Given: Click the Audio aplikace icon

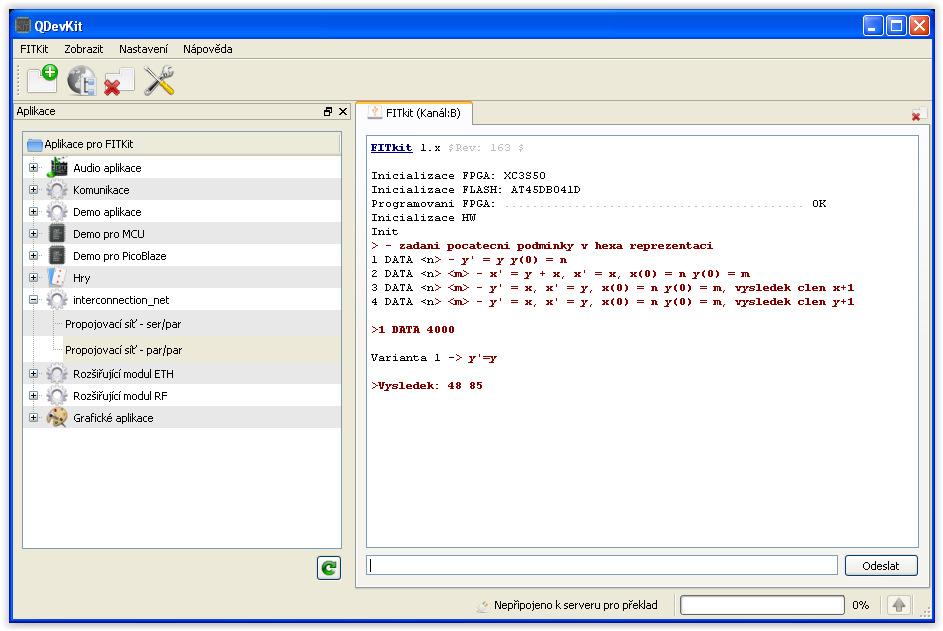Looking at the screenshot, I should (x=57, y=167).
